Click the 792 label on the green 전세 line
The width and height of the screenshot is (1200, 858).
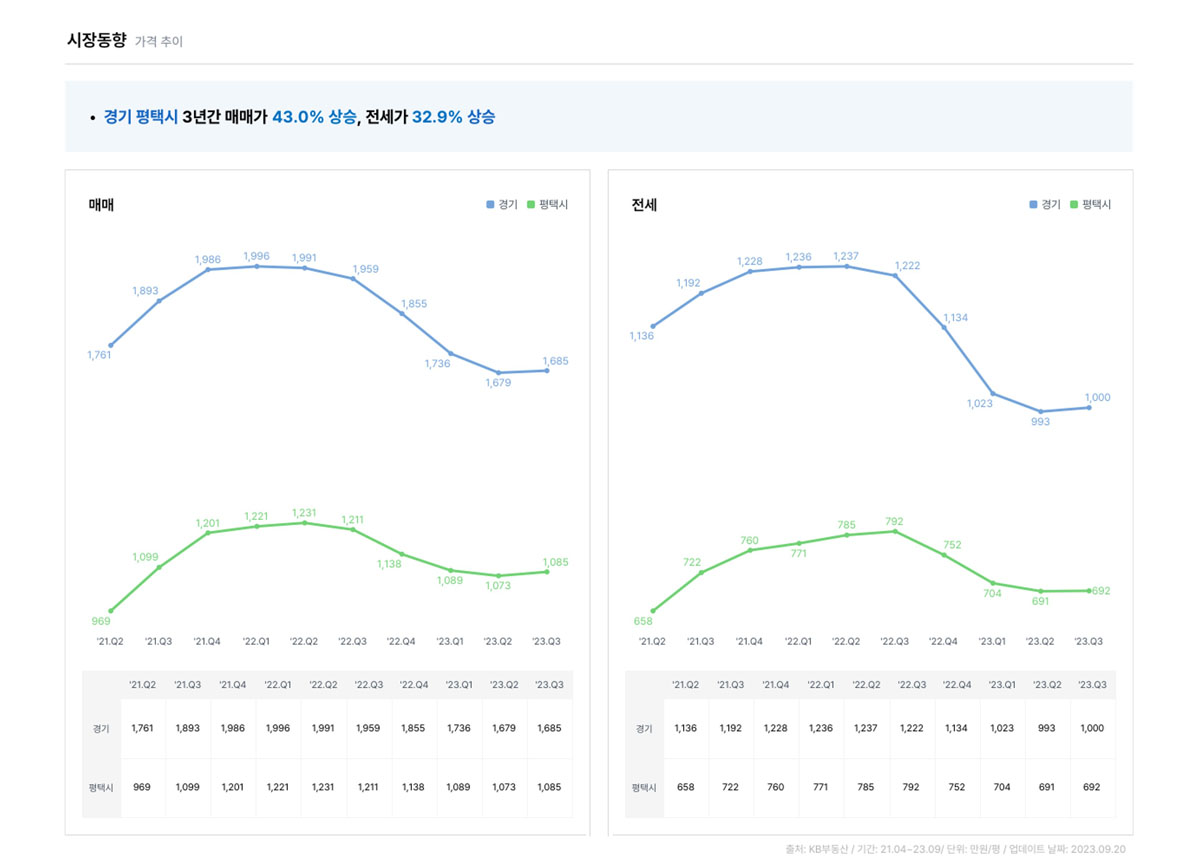[894, 521]
